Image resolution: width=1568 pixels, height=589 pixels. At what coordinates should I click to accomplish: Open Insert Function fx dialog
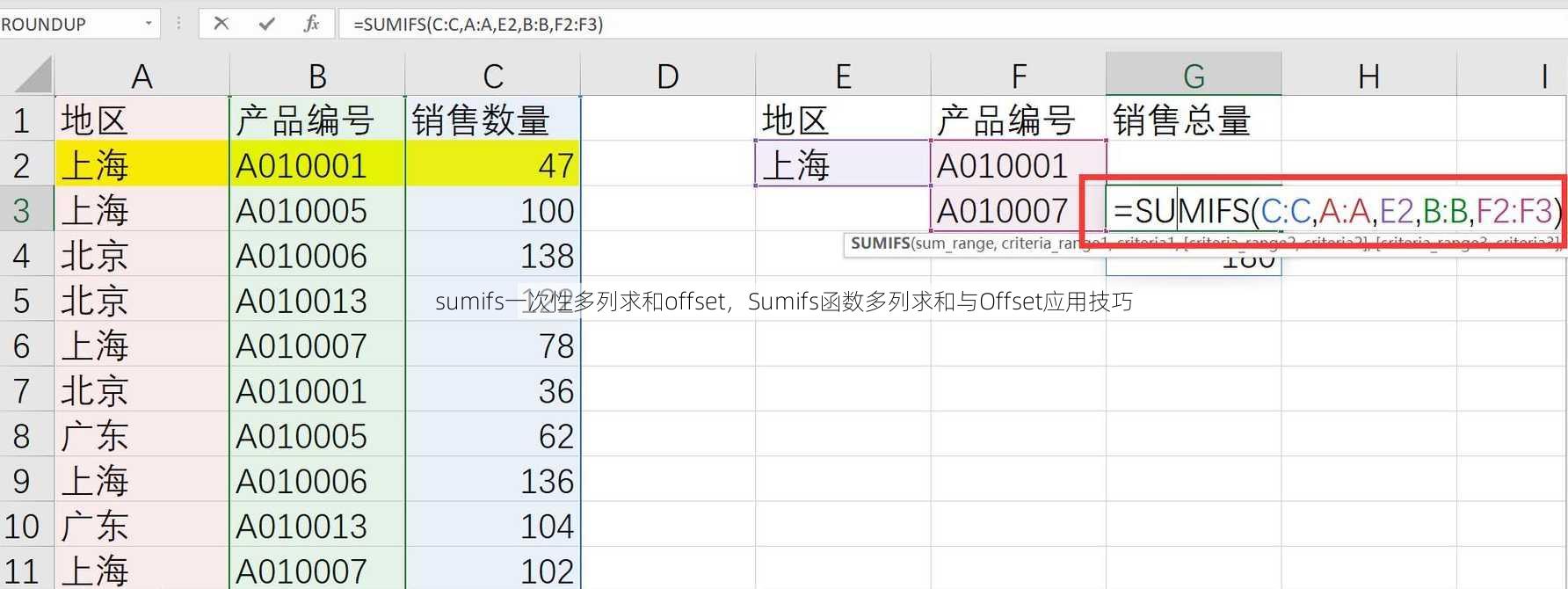[311, 24]
